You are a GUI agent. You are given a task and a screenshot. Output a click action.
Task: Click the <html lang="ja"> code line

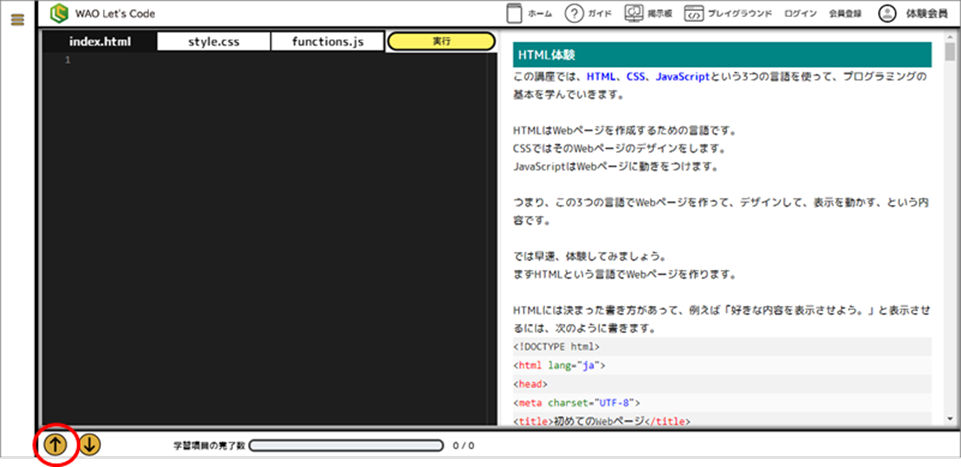(722, 365)
